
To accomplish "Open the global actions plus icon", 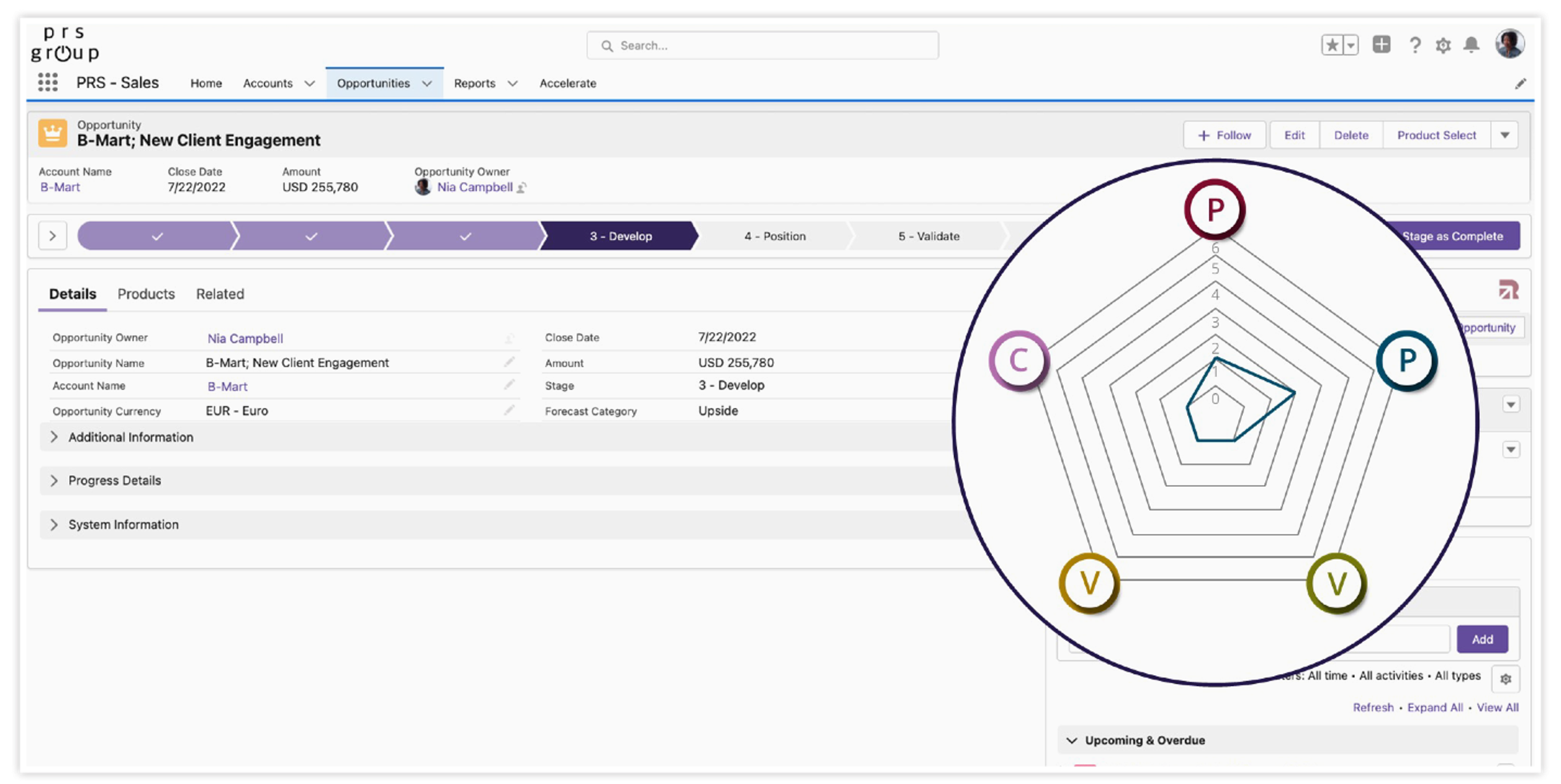I will [1382, 45].
